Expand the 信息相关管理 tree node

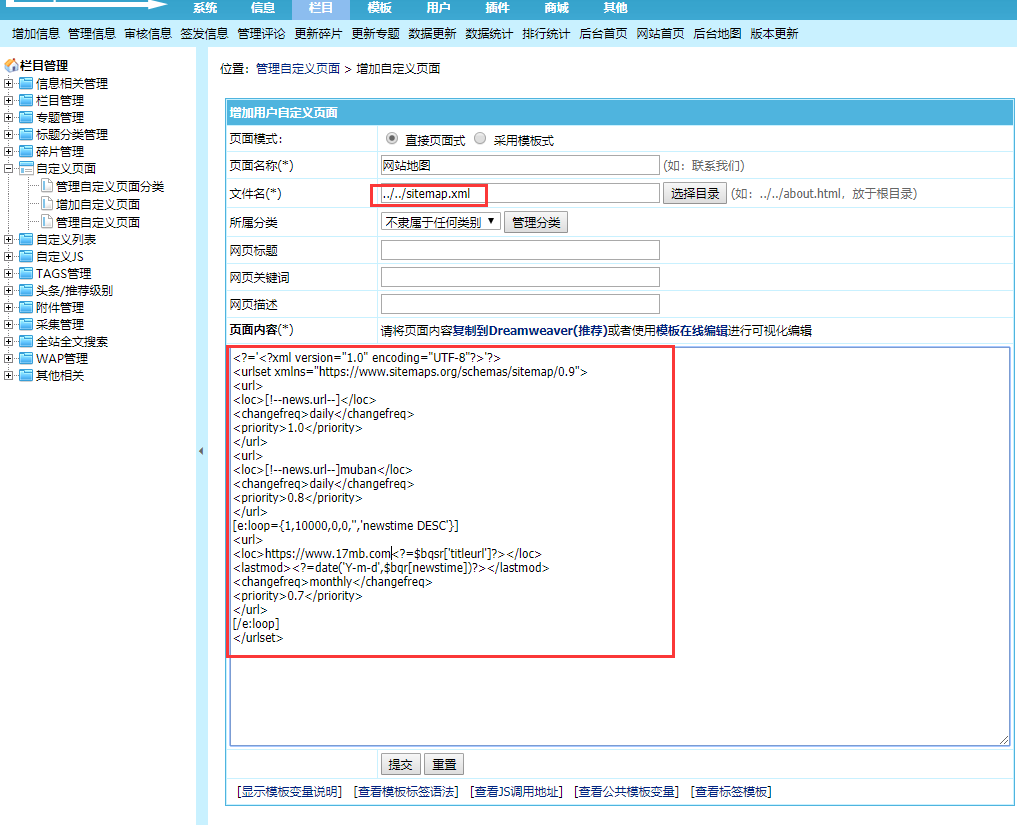8,85
